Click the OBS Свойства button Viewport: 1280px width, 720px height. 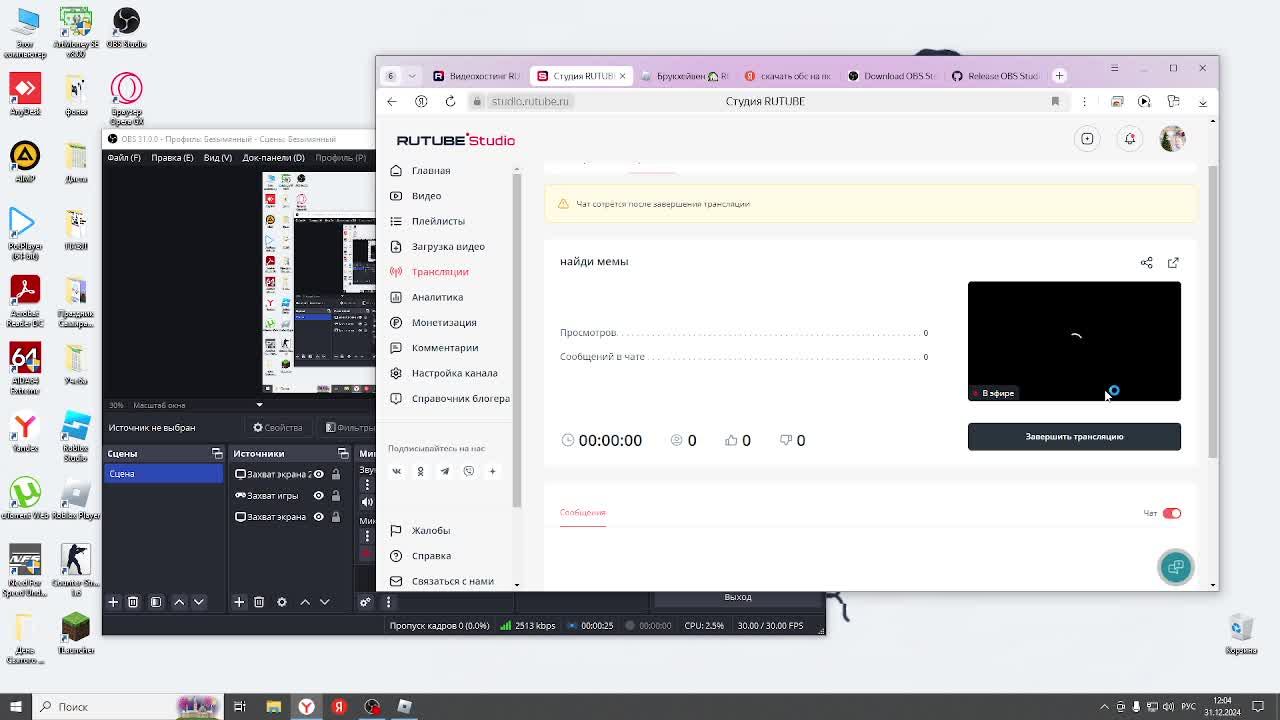pyautogui.click(x=278, y=428)
